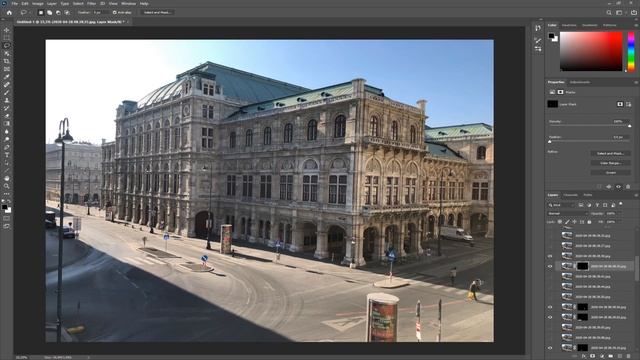Switch to the Swatches tab
Image resolution: width=640 pixels, height=360 pixels.
tap(569, 25)
